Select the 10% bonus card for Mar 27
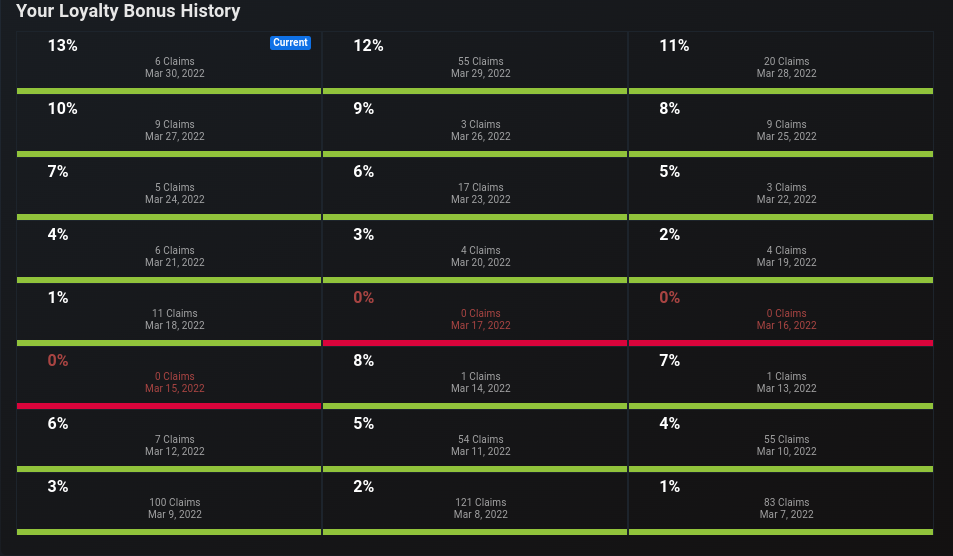953x556 pixels. coord(169,126)
